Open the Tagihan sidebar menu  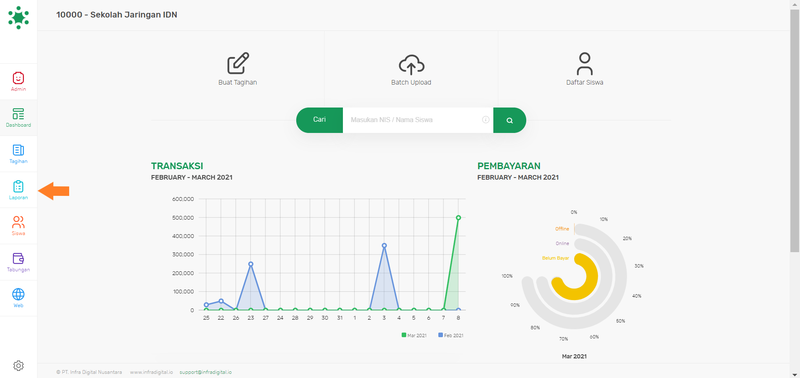tap(18, 154)
